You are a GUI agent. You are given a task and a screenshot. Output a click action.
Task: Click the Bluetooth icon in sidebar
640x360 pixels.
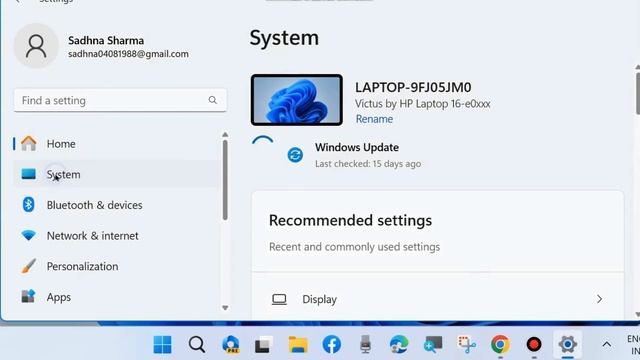click(x=29, y=204)
